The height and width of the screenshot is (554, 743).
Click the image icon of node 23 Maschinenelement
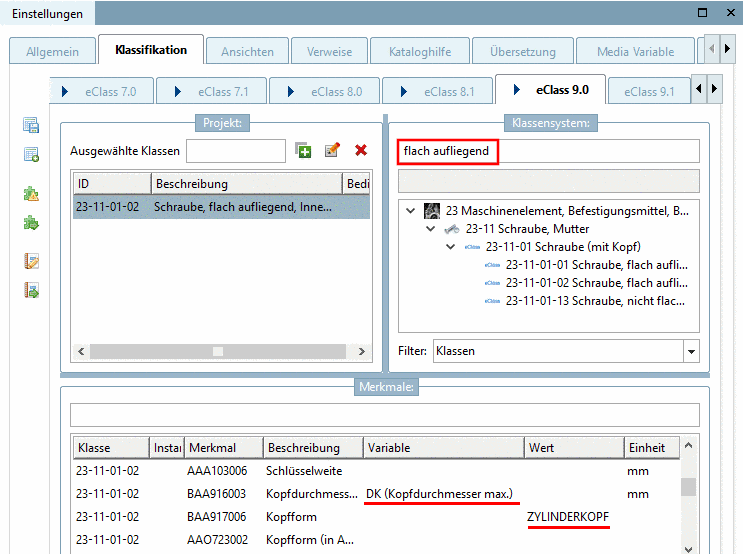[432, 211]
